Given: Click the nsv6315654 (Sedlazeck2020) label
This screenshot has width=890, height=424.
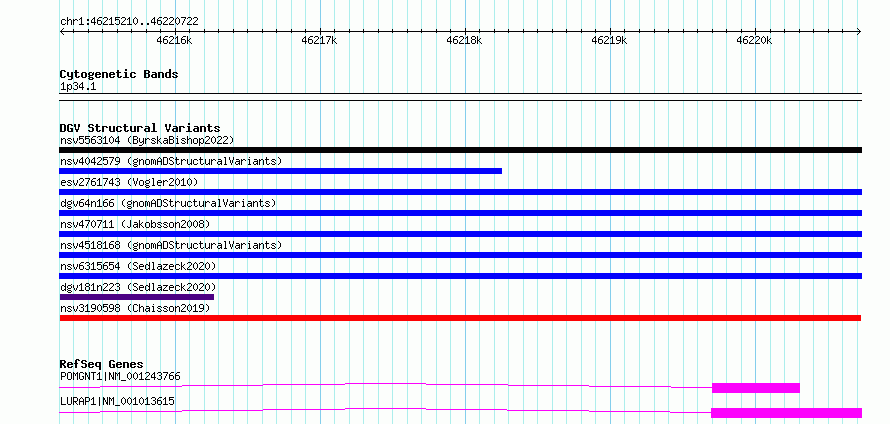Looking at the screenshot, I should [x=138, y=266].
